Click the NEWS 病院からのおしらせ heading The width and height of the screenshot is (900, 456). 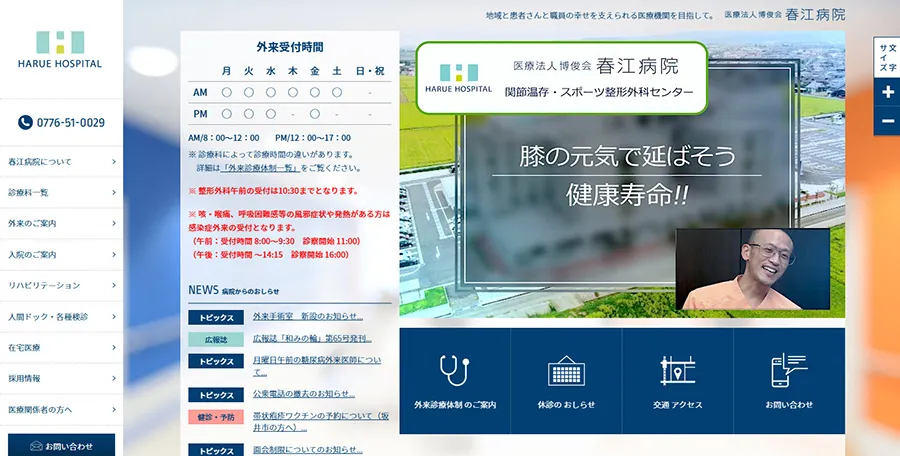(x=234, y=290)
